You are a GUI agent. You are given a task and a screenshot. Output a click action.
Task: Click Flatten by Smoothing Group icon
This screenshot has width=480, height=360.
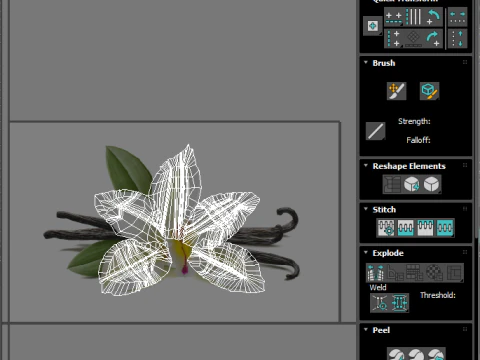(x=415, y=273)
